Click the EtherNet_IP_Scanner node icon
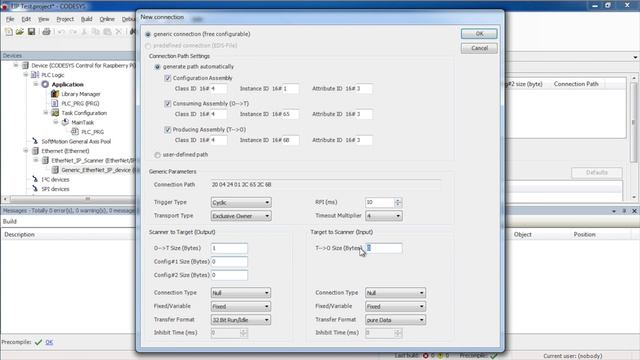 pyautogui.click(x=45, y=160)
